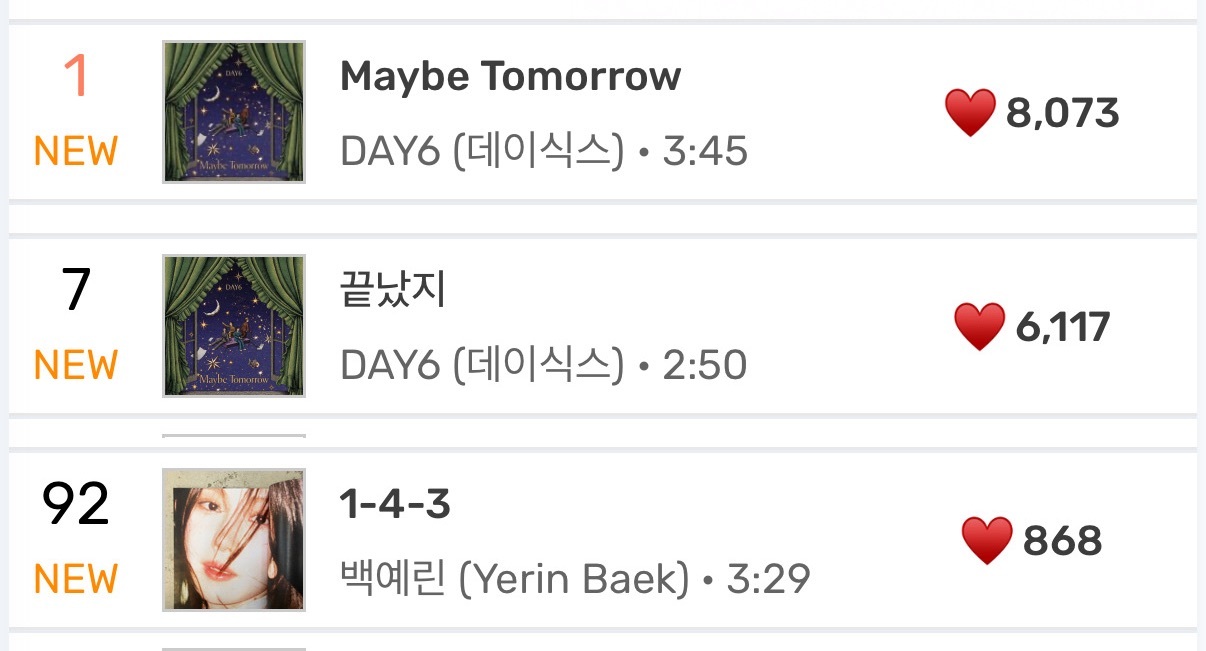Screen dimensions: 1206x651
Task: Open album cover for 끝났지 track
Action: (234, 326)
